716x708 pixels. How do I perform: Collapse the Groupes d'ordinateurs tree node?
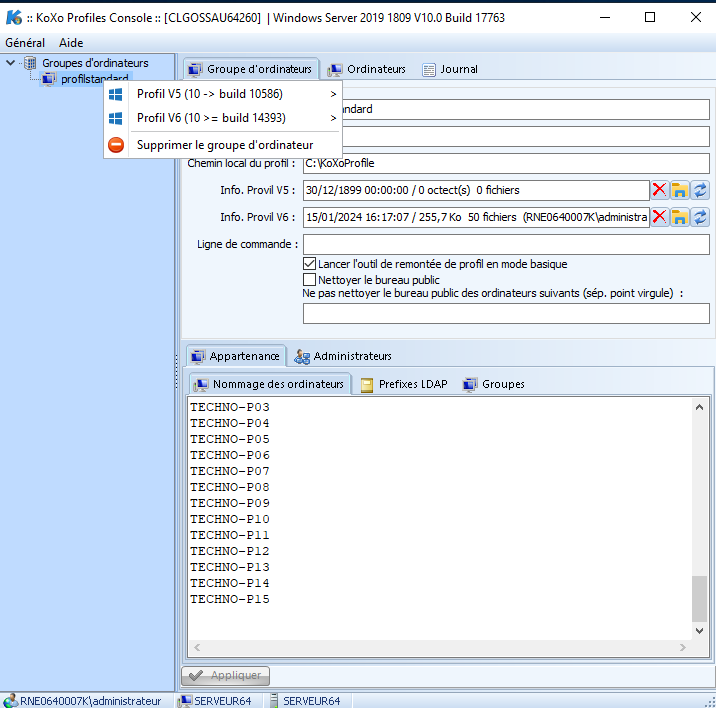point(11,63)
